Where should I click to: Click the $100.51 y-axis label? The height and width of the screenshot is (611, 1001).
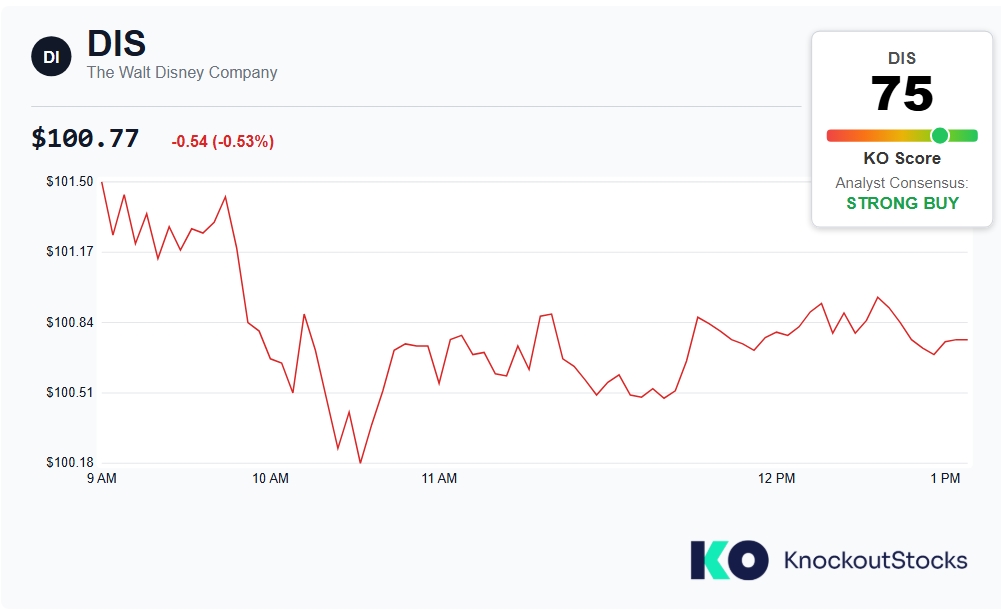(x=70, y=392)
